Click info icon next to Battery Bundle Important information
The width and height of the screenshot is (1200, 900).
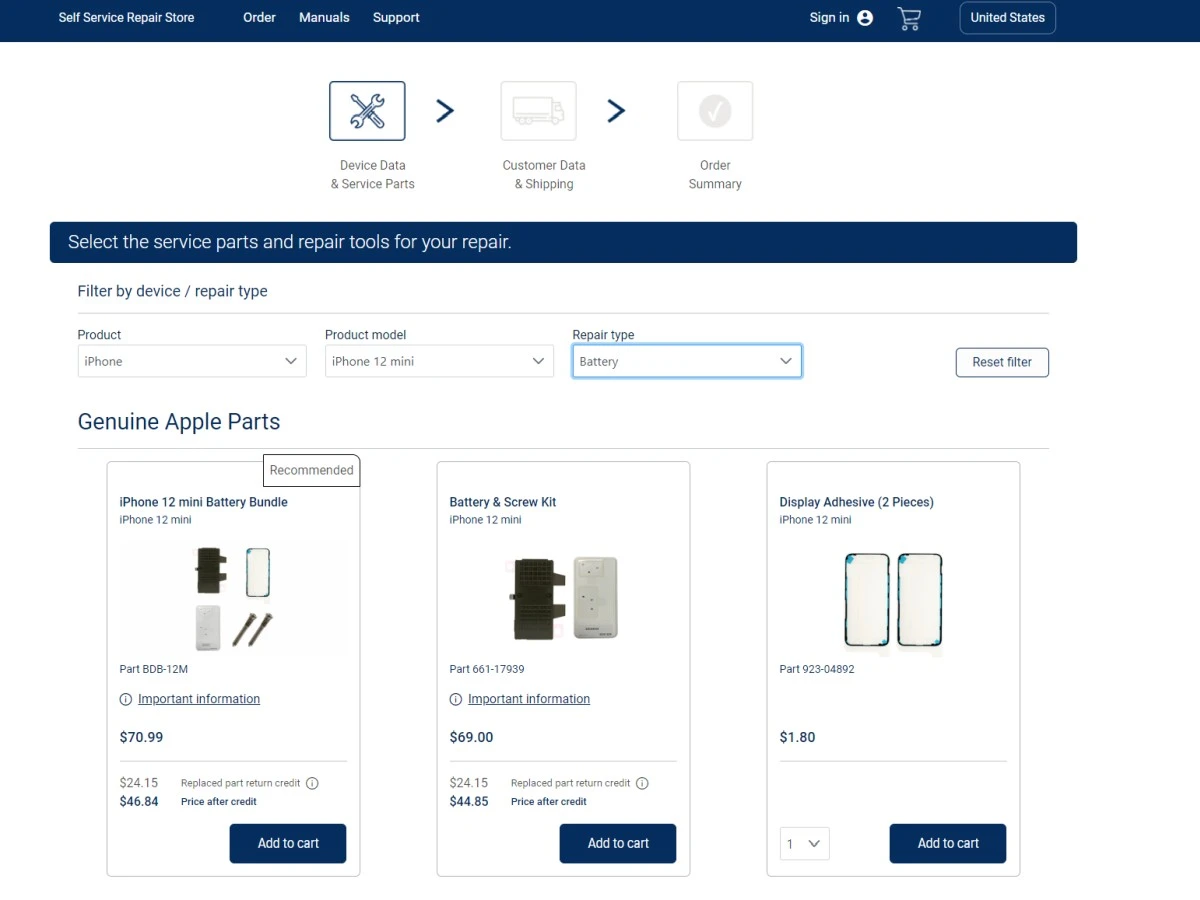(126, 700)
